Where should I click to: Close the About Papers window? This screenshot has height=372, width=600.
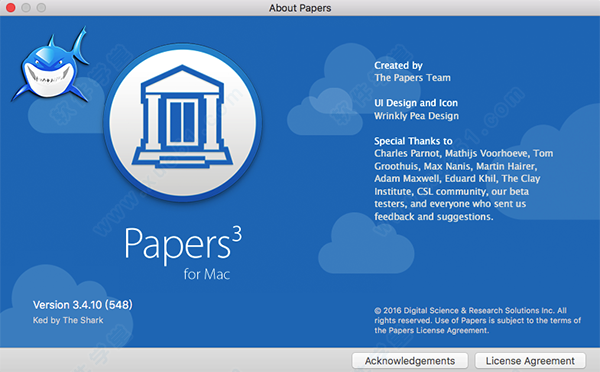11,8
